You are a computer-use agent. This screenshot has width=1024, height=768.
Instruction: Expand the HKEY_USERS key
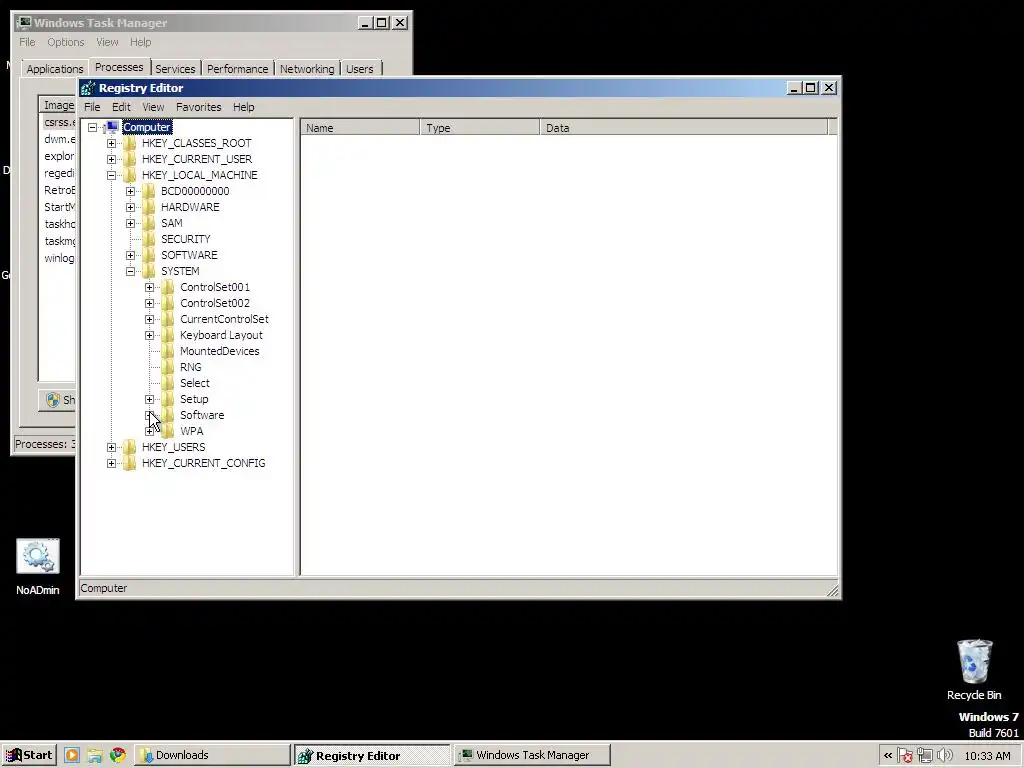click(x=112, y=447)
